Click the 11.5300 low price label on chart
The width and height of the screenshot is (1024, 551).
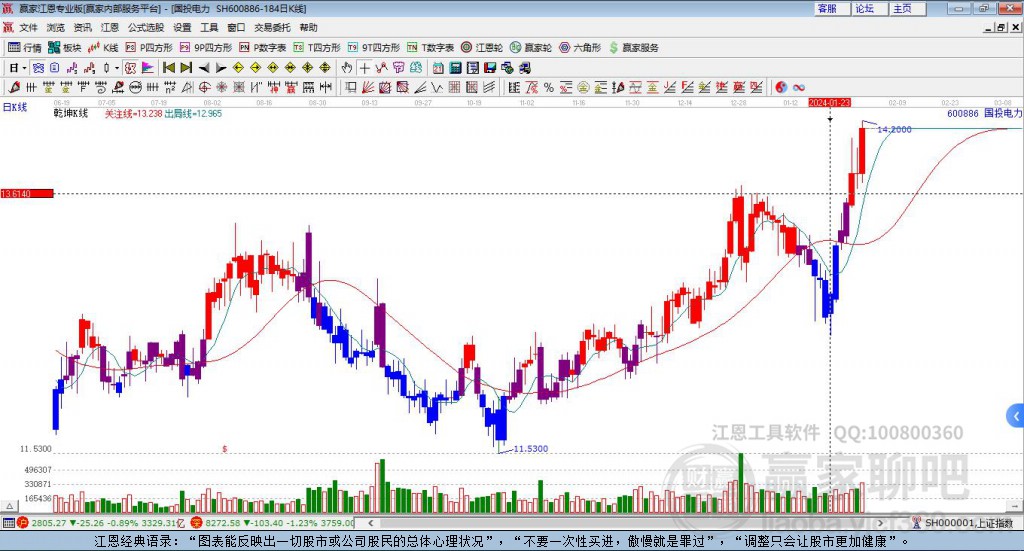(530, 449)
